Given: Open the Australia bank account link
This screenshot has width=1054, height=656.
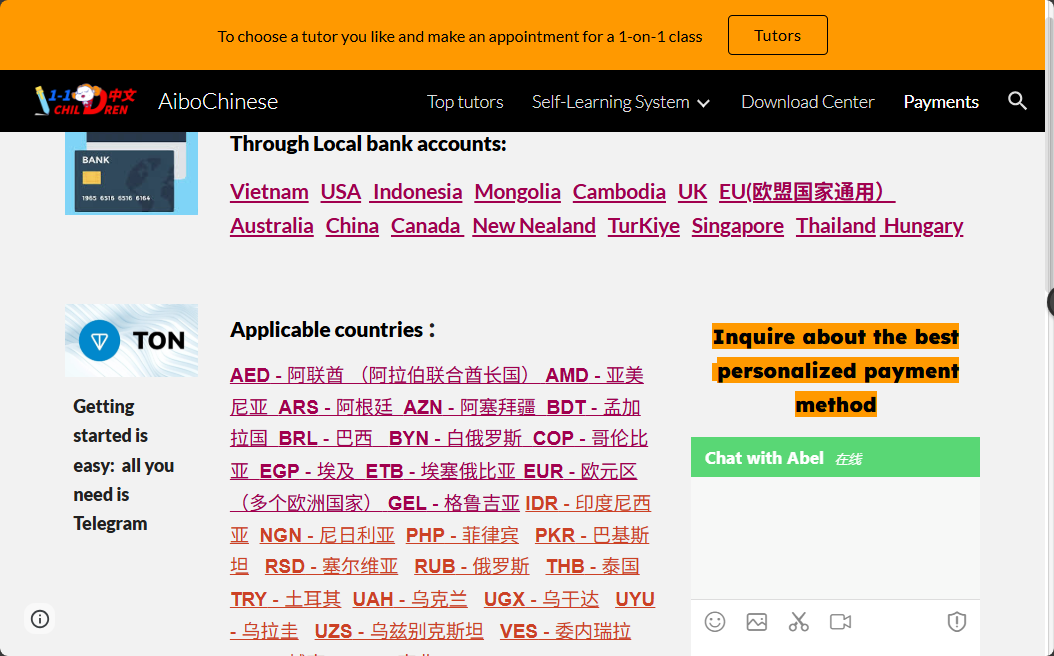Looking at the screenshot, I should pyautogui.click(x=272, y=226).
